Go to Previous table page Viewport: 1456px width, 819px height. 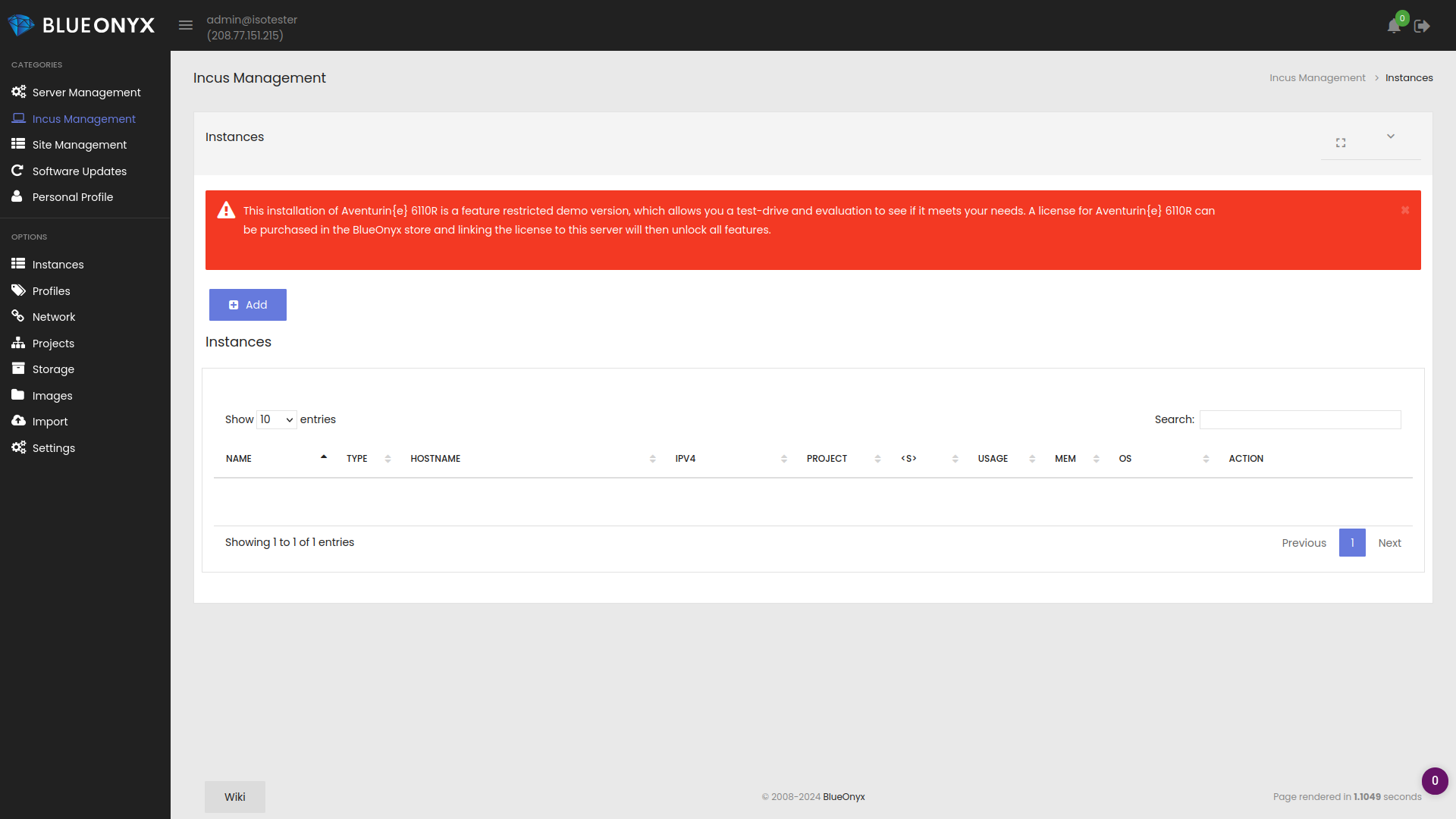point(1304,543)
